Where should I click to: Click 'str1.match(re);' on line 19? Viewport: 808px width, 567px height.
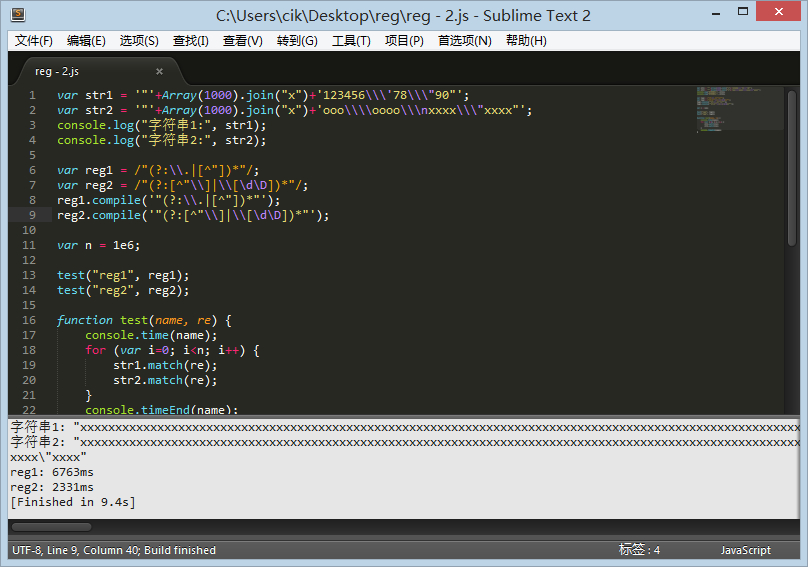165,365
